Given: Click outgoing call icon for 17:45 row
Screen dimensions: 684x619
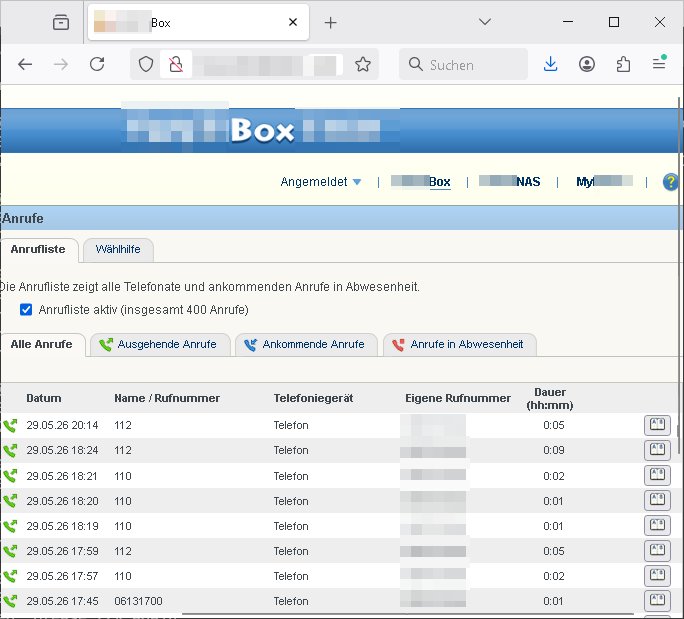Looking at the screenshot, I should point(10,601).
